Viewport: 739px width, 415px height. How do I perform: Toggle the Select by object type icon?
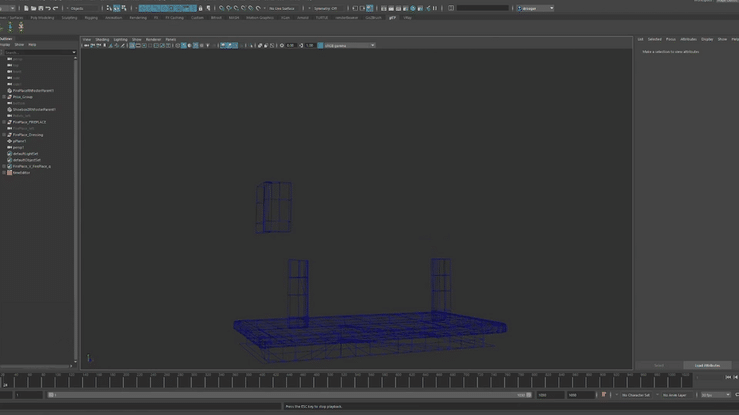click(x=116, y=8)
